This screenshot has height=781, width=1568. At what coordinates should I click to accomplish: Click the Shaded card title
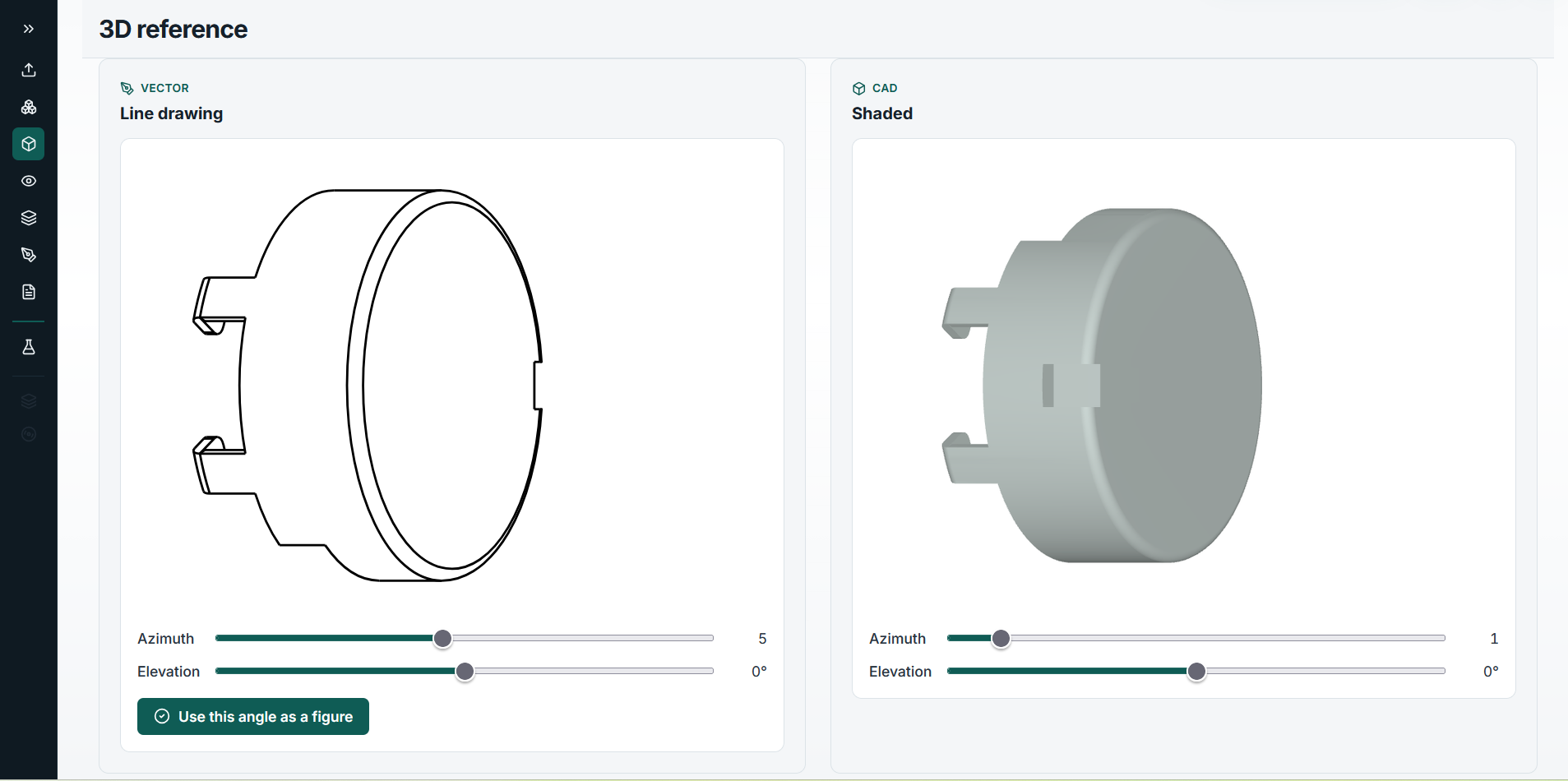tap(882, 113)
